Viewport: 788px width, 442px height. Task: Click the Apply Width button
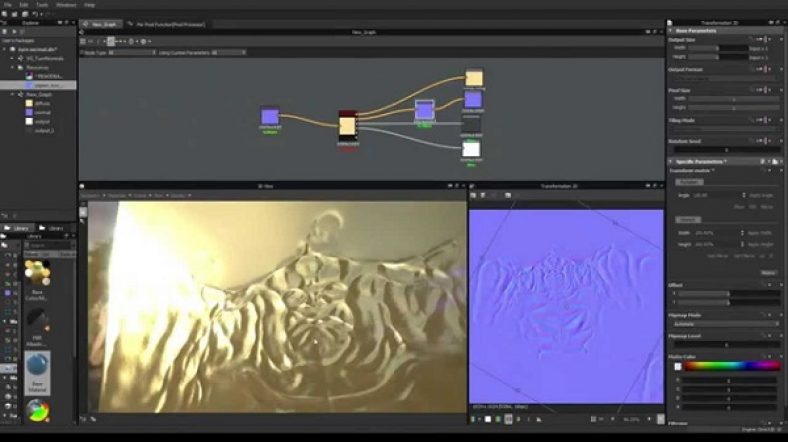tap(759, 233)
